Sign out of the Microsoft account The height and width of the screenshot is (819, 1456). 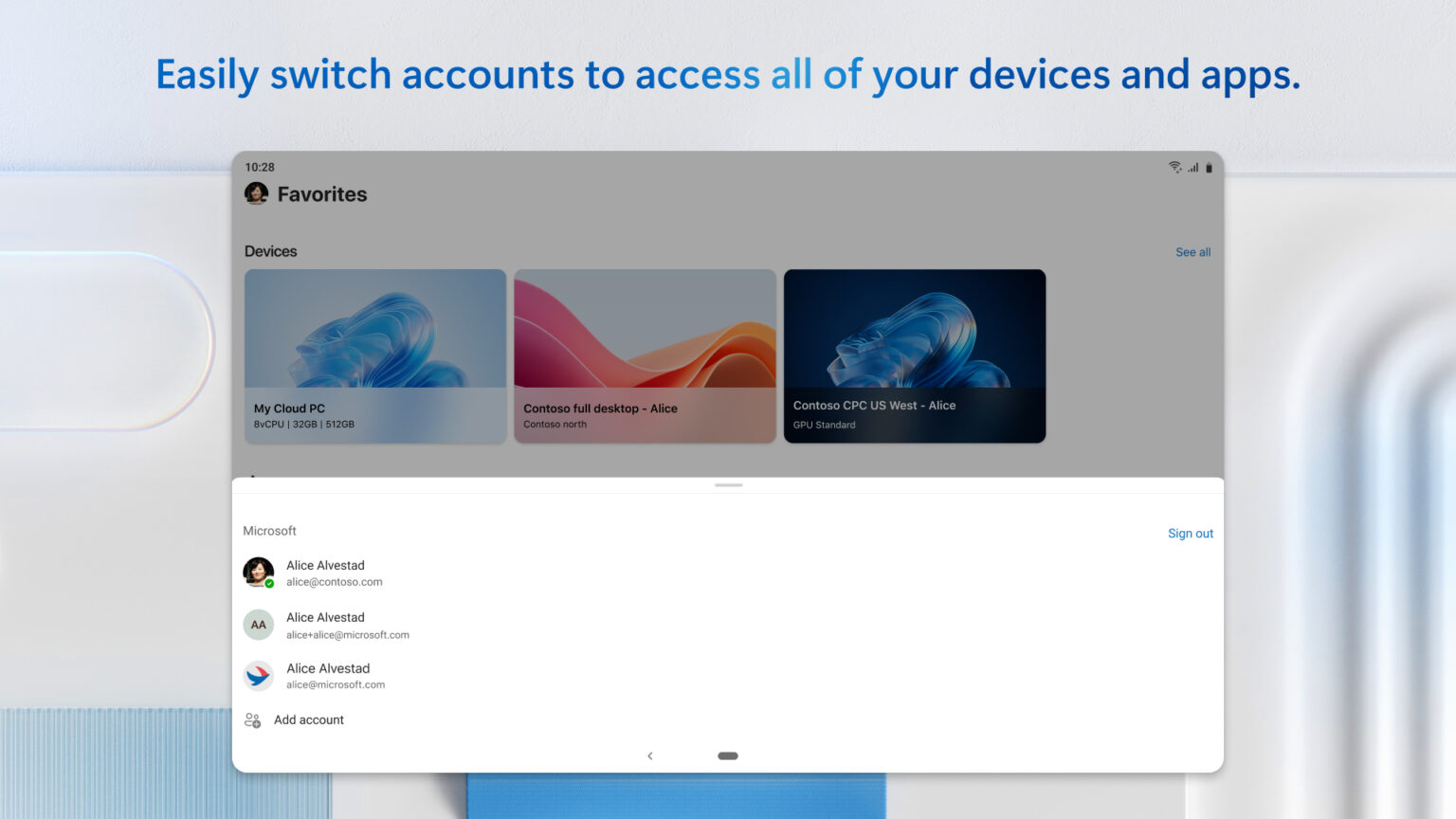click(x=1190, y=533)
